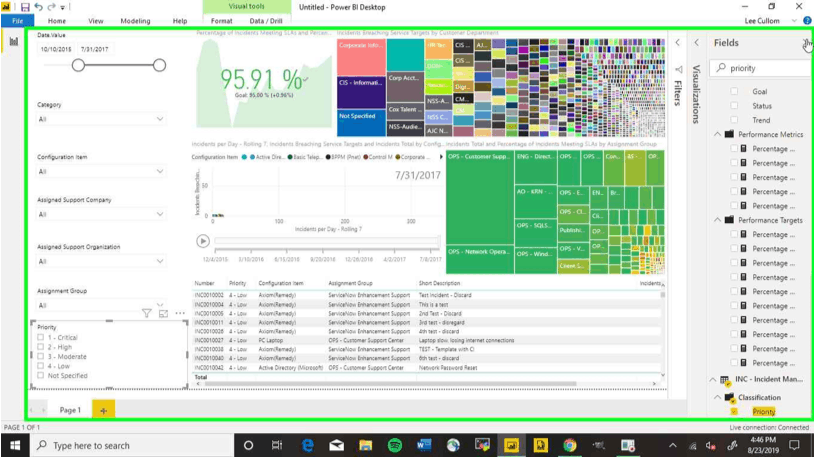815x458 pixels.
Task: Tick the Trend field checkbox
Action: 734,120
